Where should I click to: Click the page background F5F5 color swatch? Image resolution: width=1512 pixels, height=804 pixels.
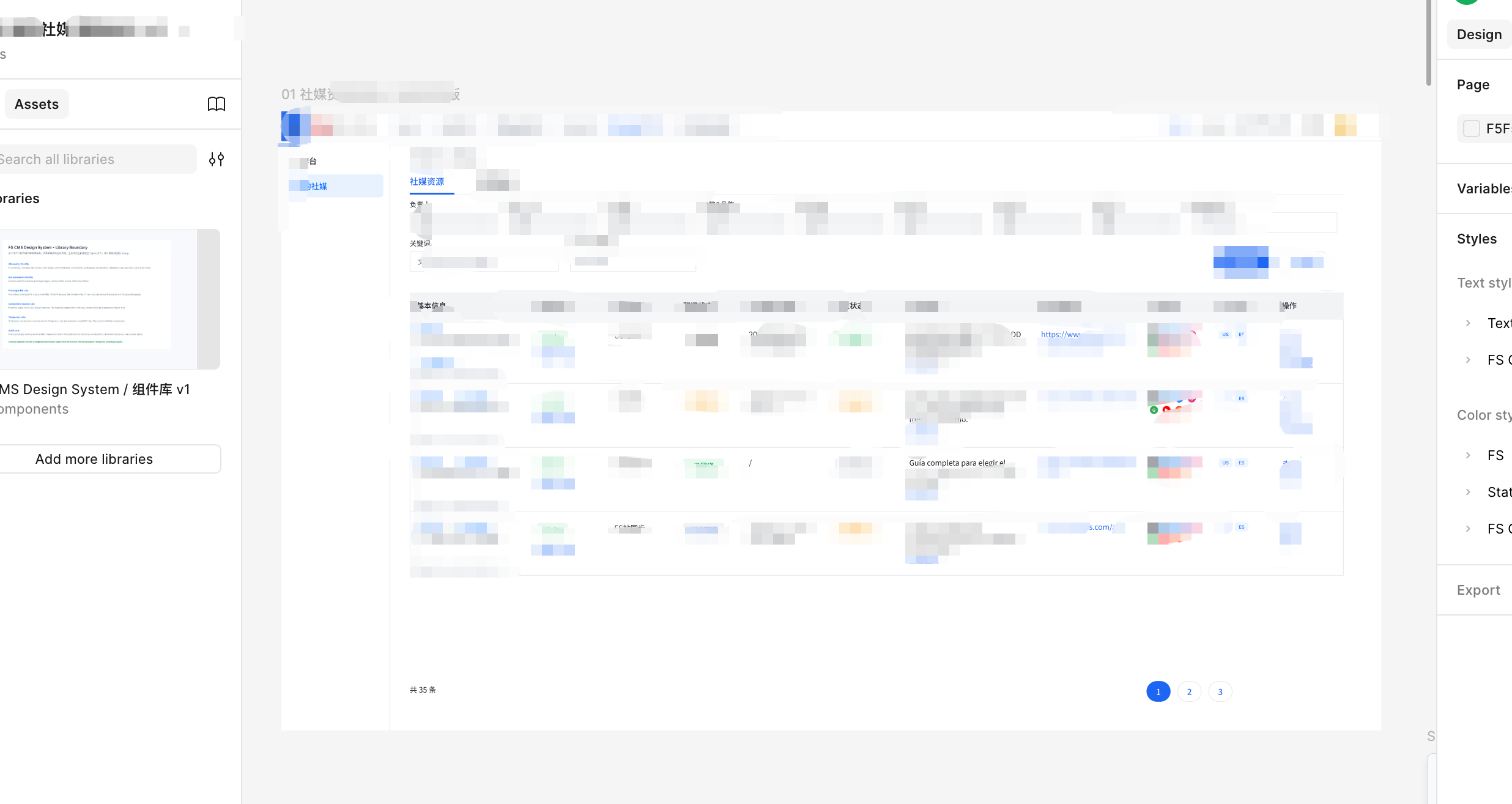(x=1472, y=128)
